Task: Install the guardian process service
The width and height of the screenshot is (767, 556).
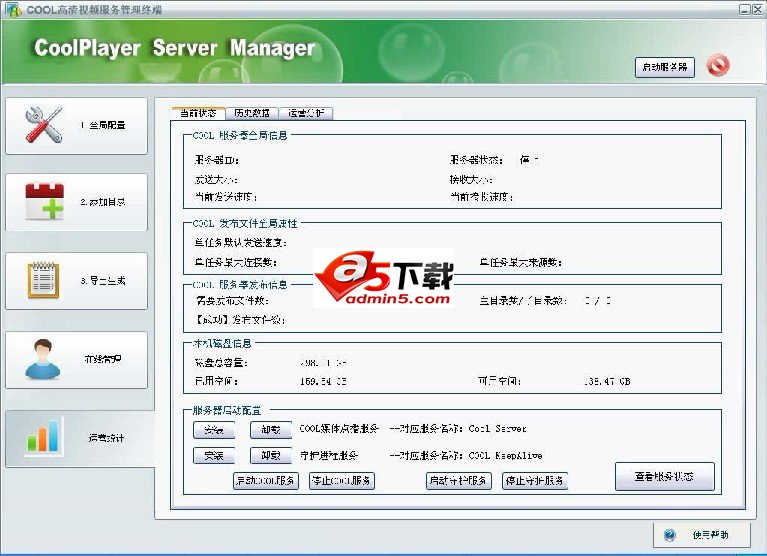Action: click(214, 456)
